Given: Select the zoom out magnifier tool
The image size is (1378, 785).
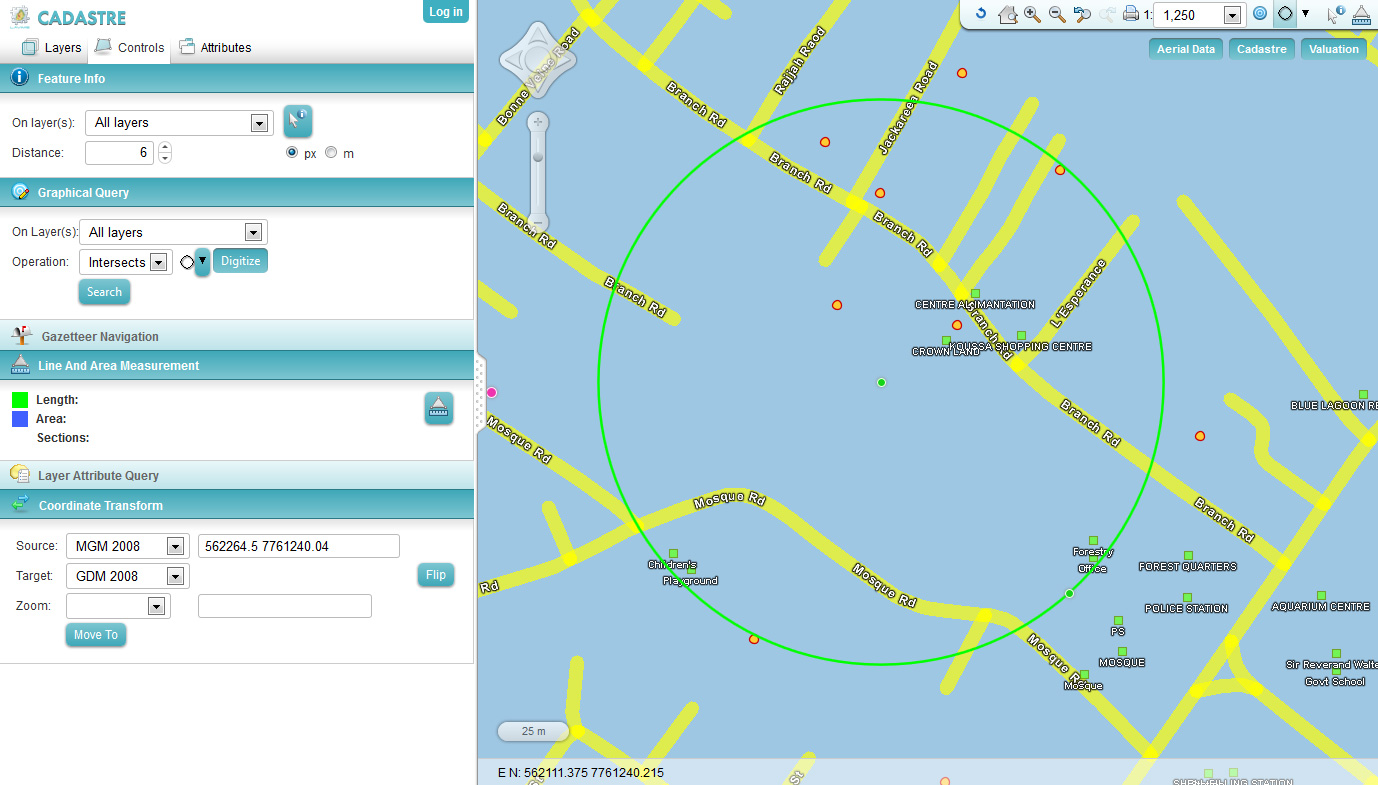Looking at the screenshot, I should tap(1057, 14).
